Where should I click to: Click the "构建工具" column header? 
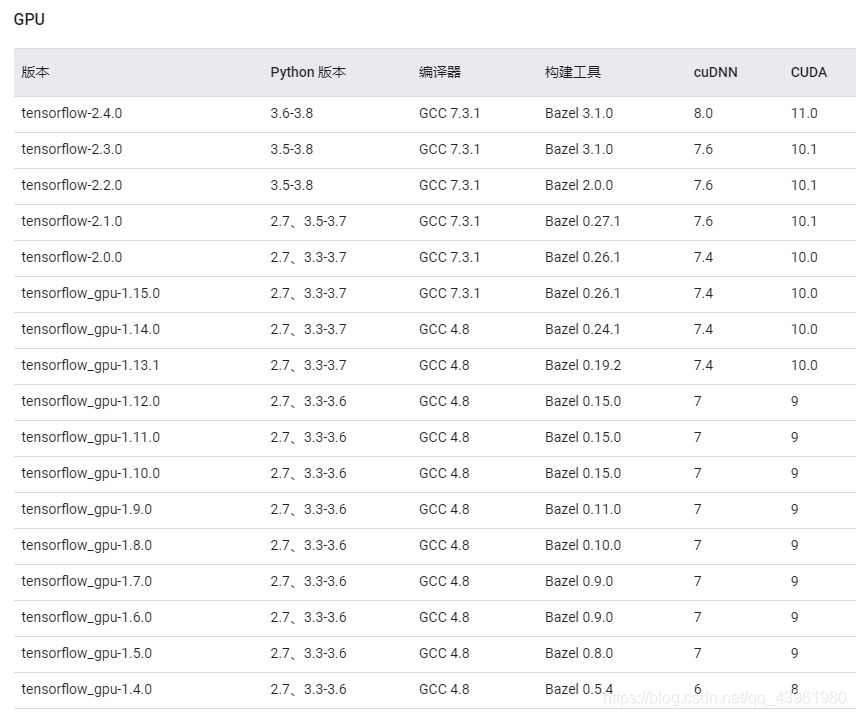(x=573, y=72)
